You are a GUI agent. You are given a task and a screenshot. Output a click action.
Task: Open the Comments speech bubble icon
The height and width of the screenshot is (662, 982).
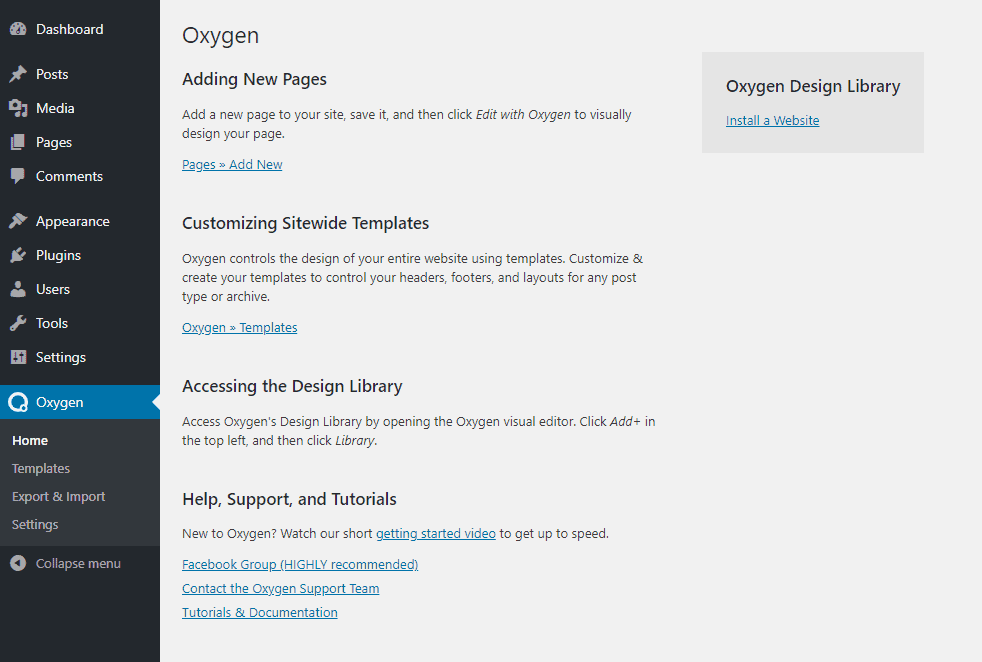click(x=18, y=175)
